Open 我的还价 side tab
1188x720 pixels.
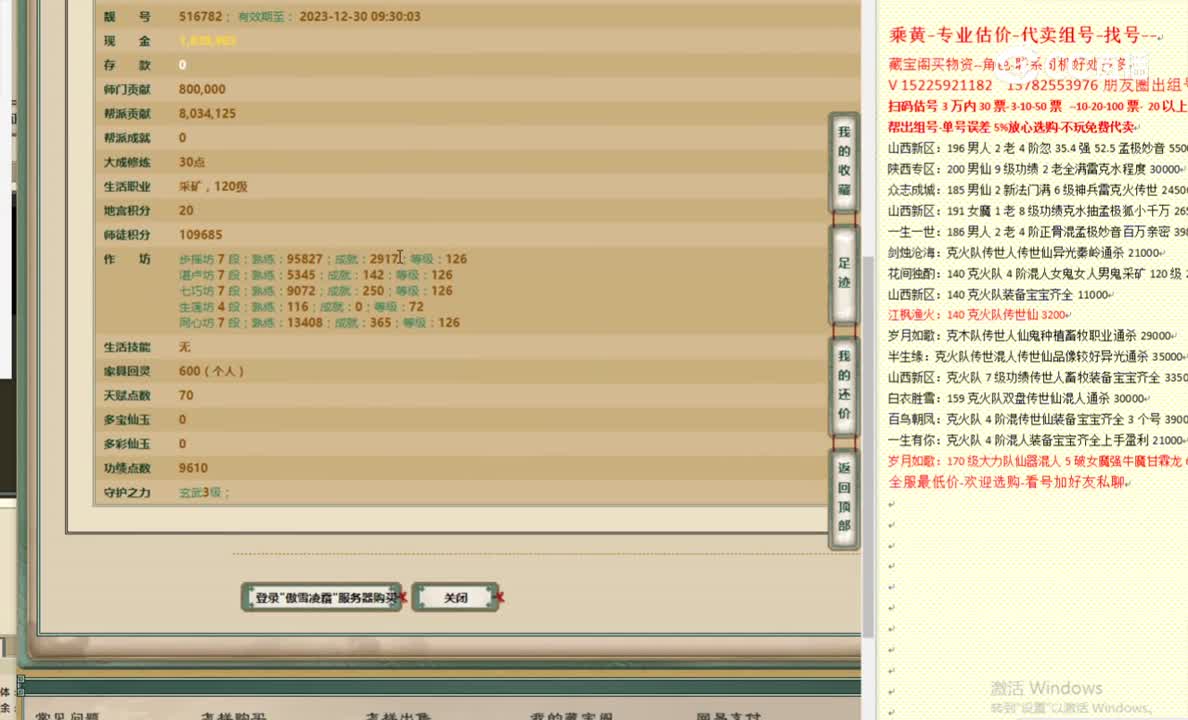[x=844, y=386]
